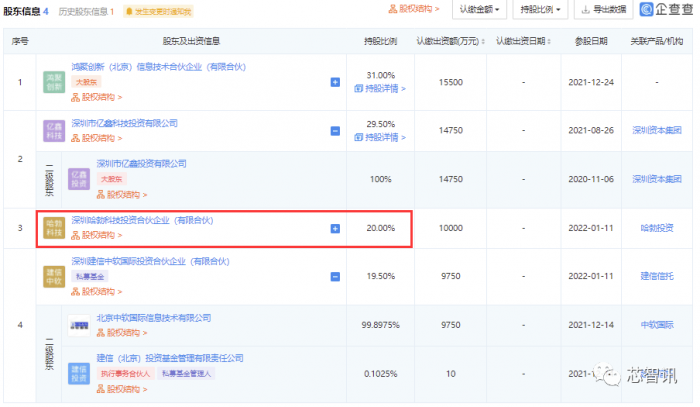Open the 建信中软 logo thumbnail
The height and width of the screenshot is (407, 700).
pos(54,277)
